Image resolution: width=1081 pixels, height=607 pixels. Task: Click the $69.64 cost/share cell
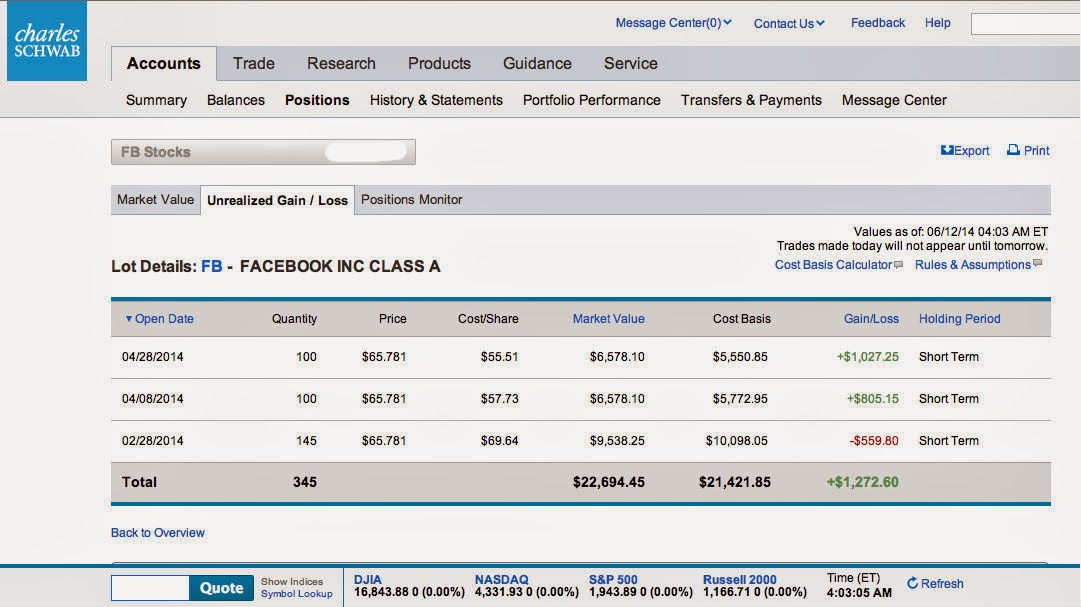click(500, 441)
